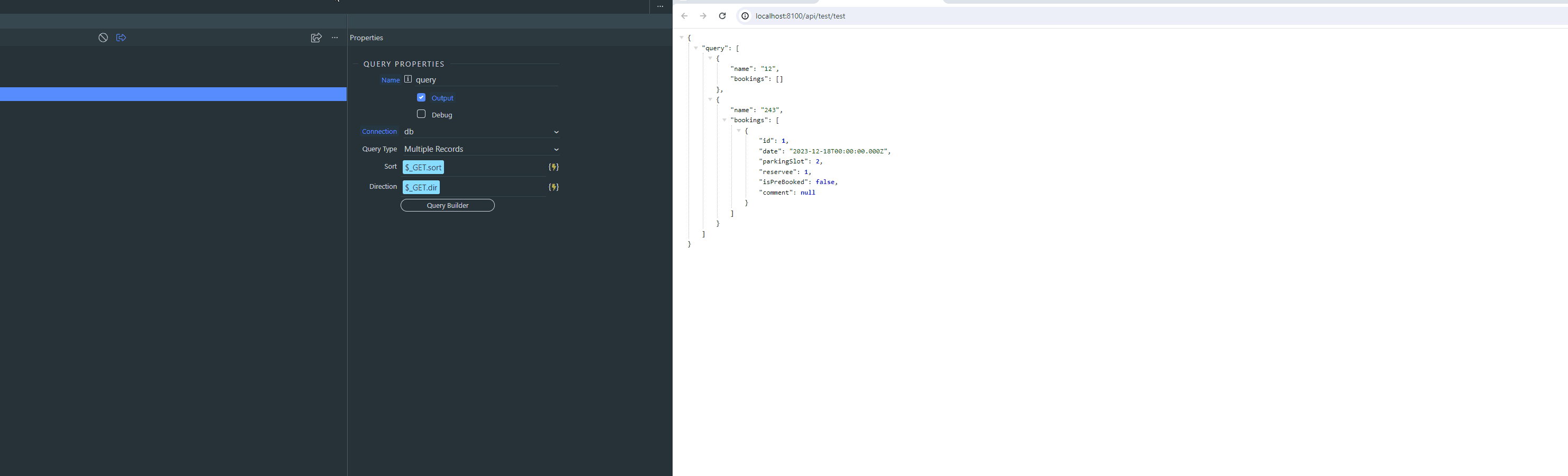Open the Query Type dropdown

pos(481,149)
